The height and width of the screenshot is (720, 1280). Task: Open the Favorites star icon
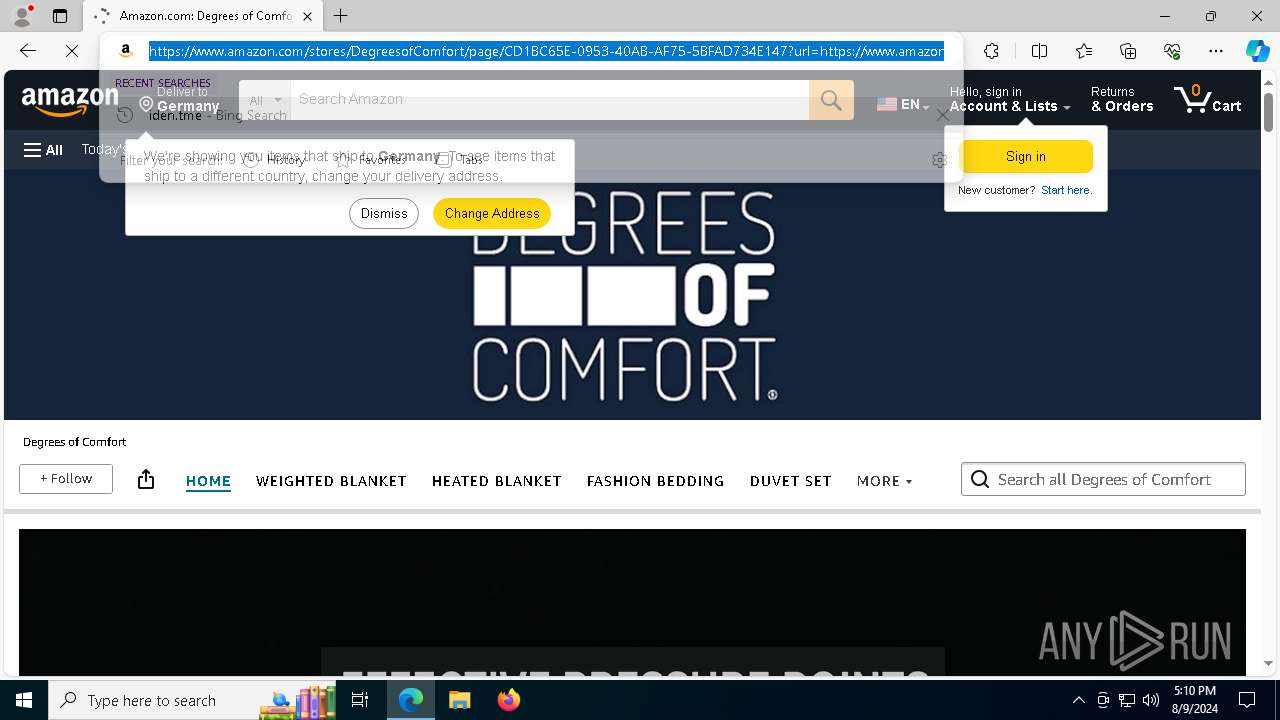point(1084,51)
